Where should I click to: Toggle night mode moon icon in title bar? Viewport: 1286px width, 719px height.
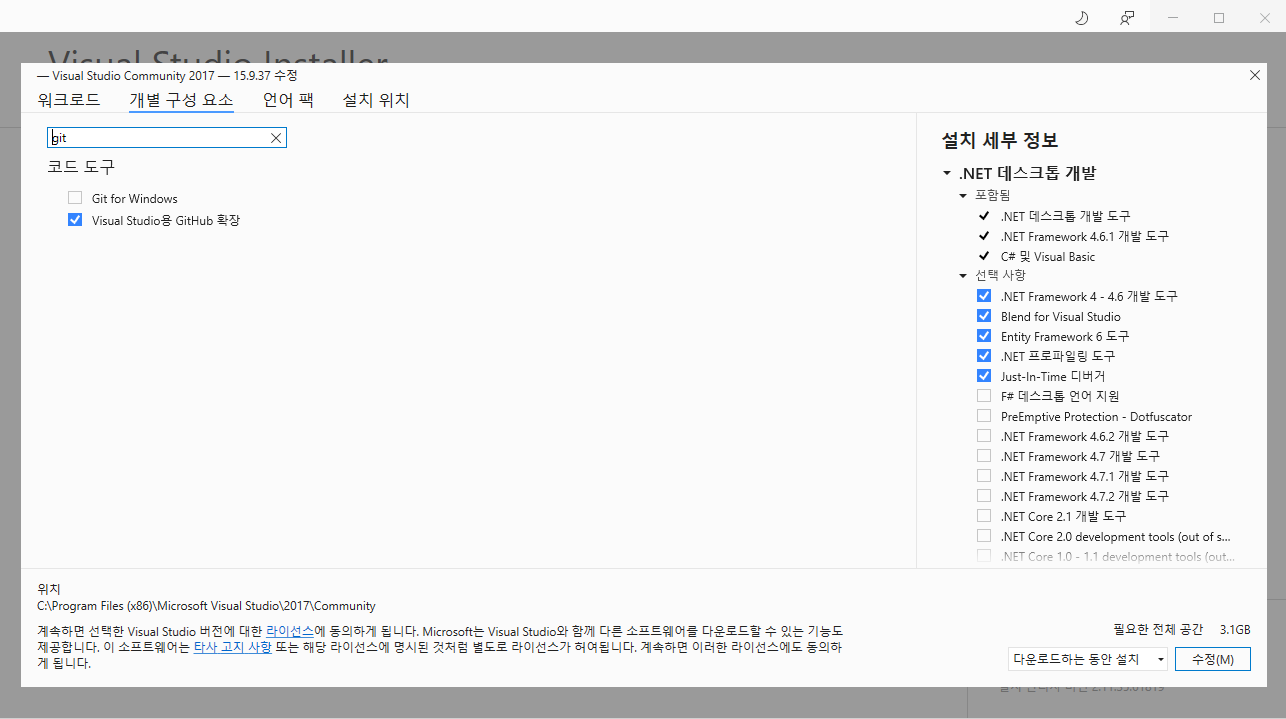(x=1081, y=17)
